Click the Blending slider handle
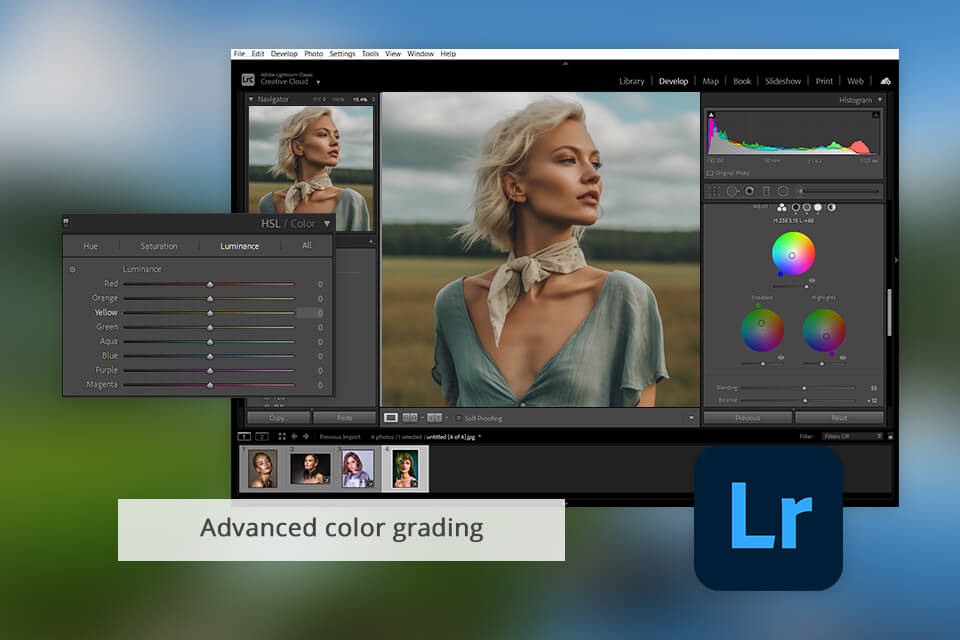This screenshot has height=640, width=960. [804, 388]
